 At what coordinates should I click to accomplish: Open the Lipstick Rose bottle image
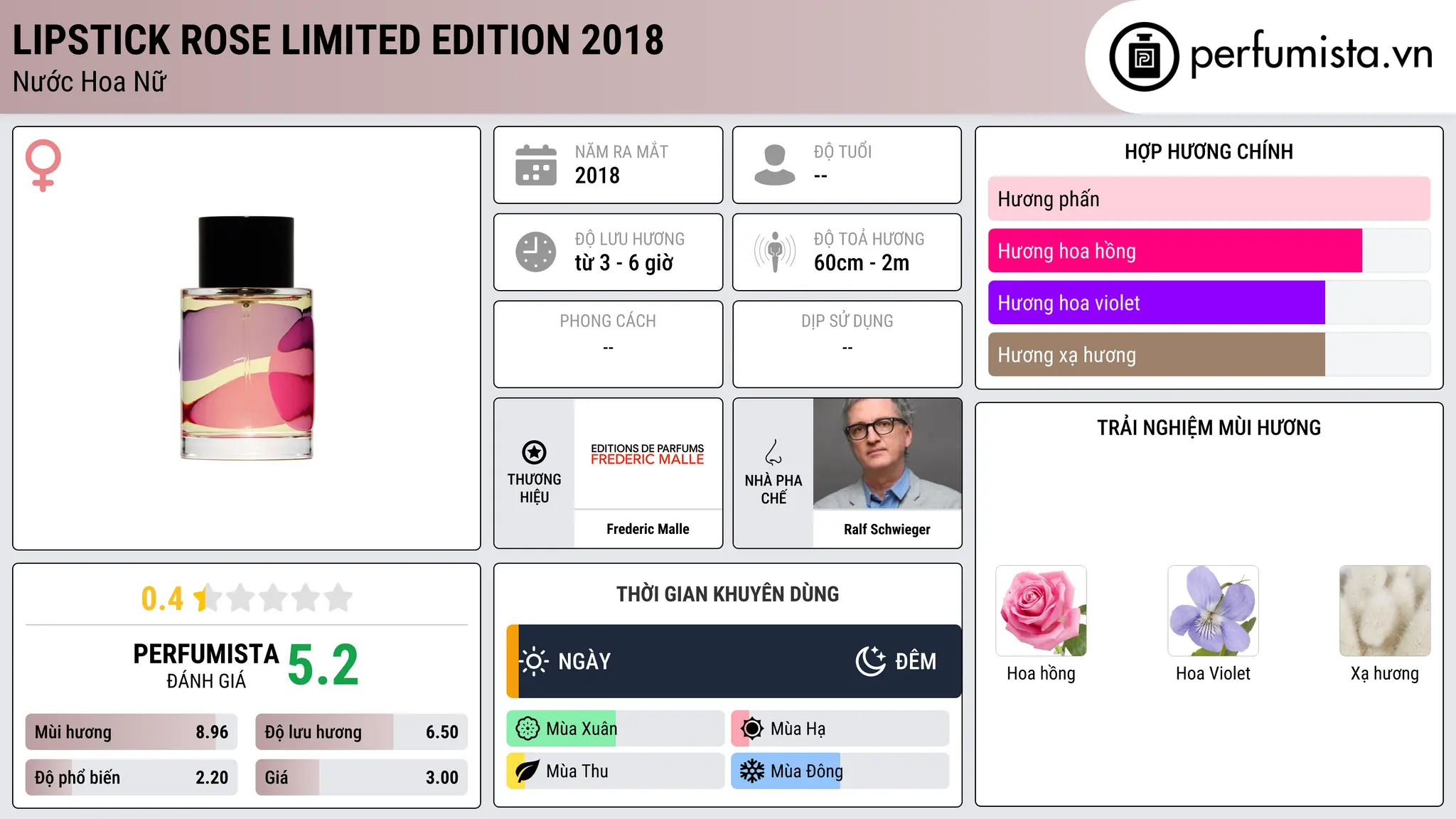(x=247, y=338)
